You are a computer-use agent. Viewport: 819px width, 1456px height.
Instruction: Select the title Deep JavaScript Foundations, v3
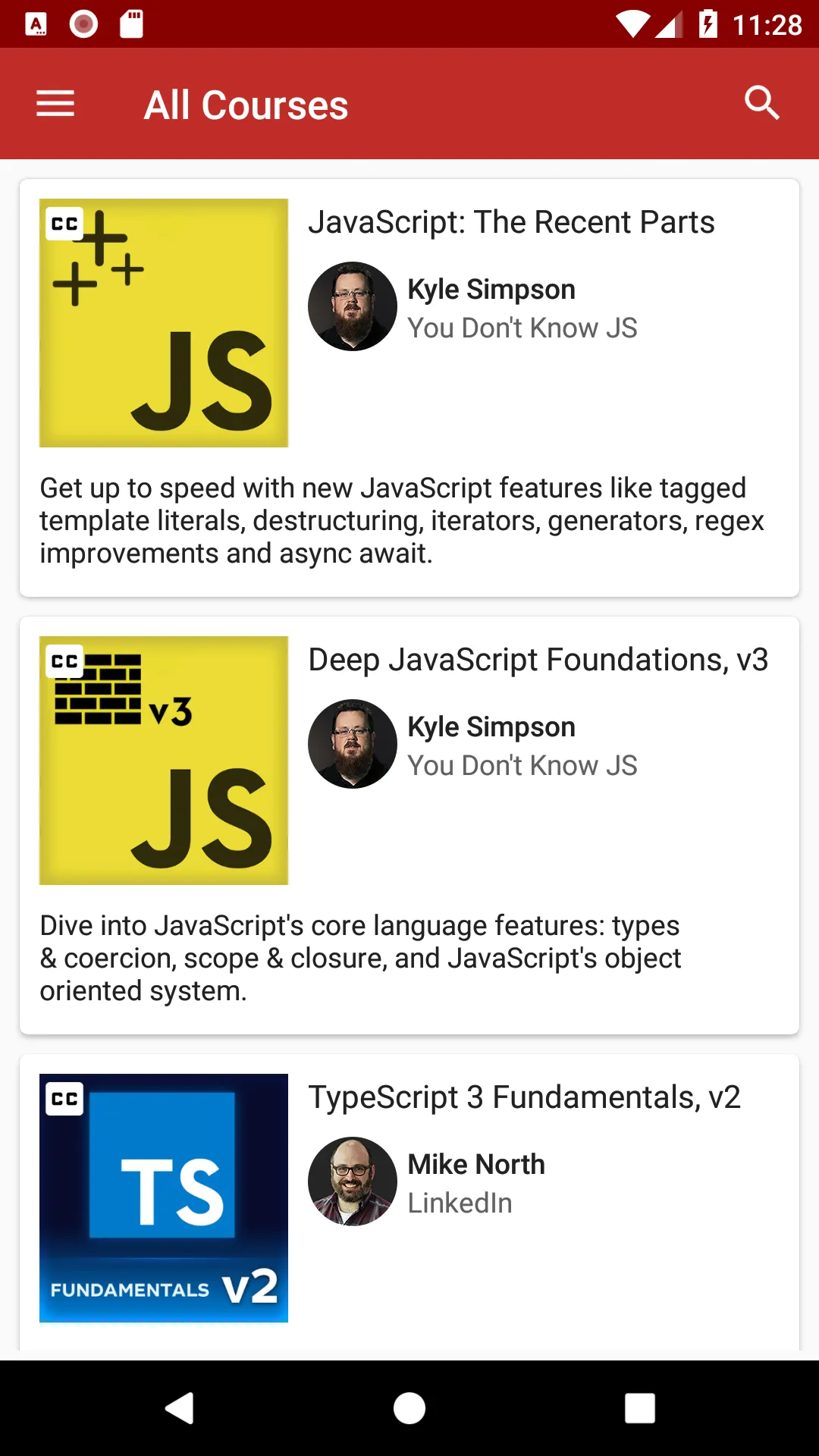click(538, 660)
